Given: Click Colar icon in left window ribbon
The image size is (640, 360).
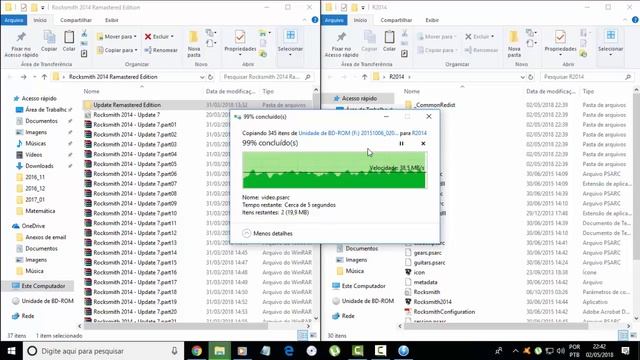Looking at the screenshot, I should (69, 41).
